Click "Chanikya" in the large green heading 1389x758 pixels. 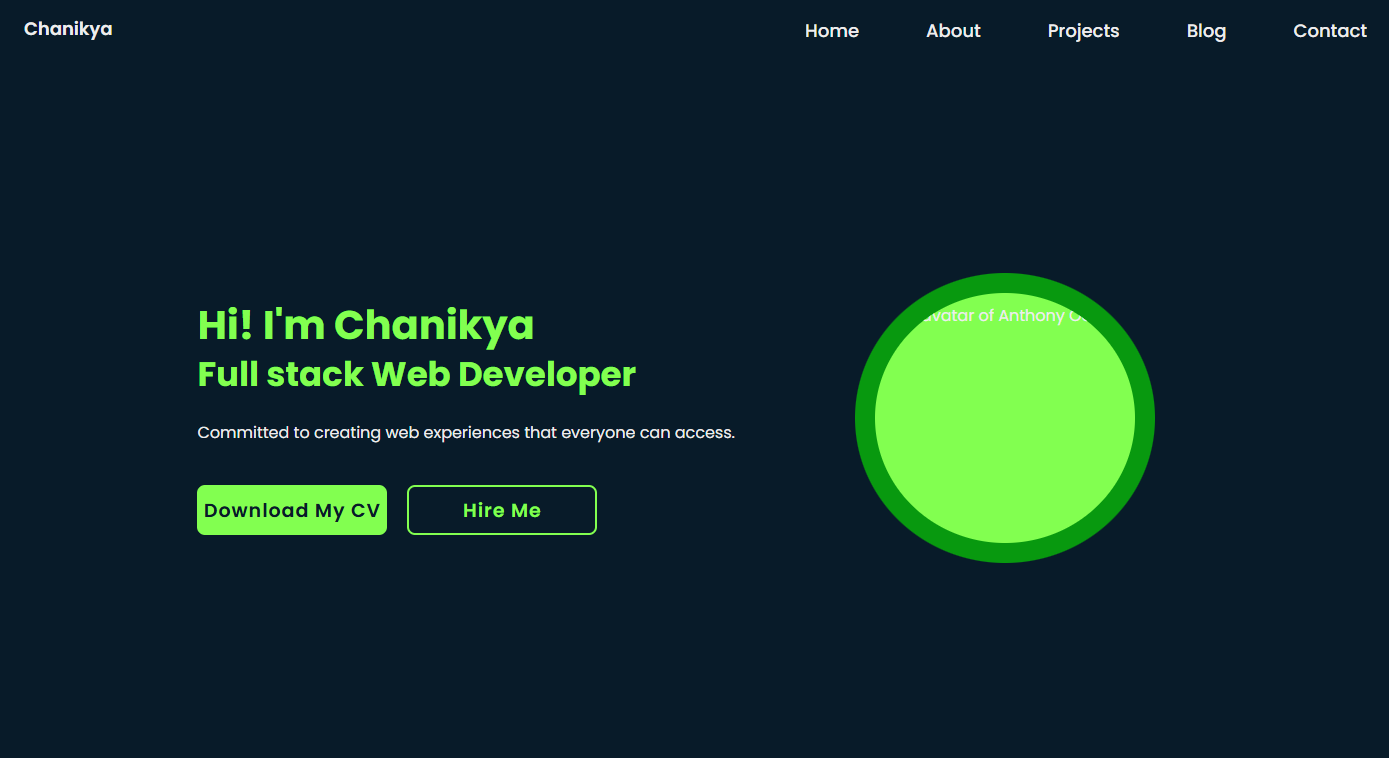coord(434,325)
